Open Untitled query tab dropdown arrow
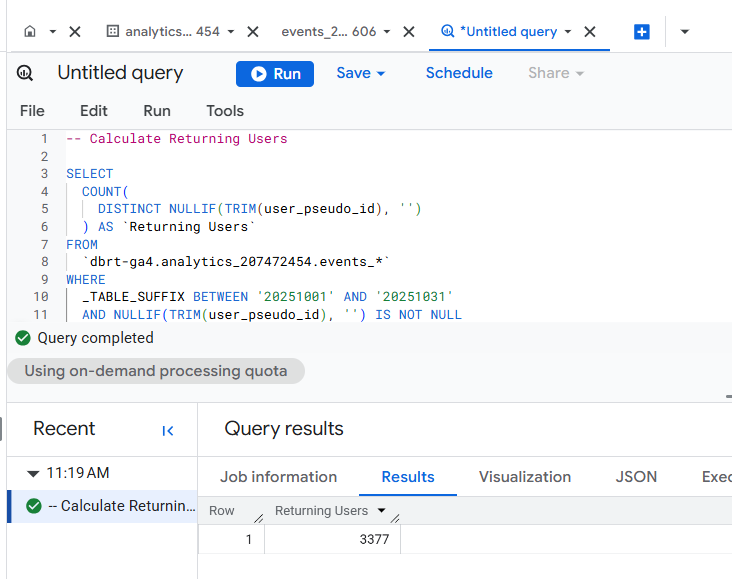Screen dimensions: 732x579 tap(568, 32)
